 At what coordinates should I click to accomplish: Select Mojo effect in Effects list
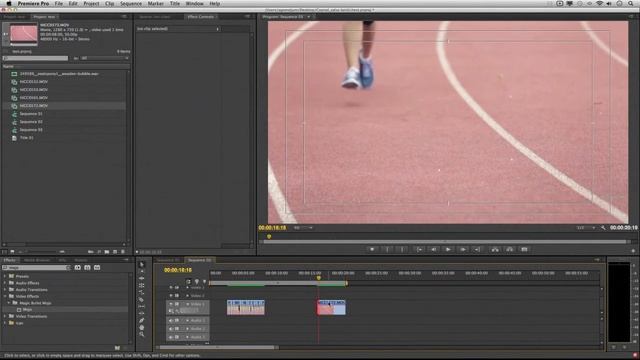(x=28, y=310)
